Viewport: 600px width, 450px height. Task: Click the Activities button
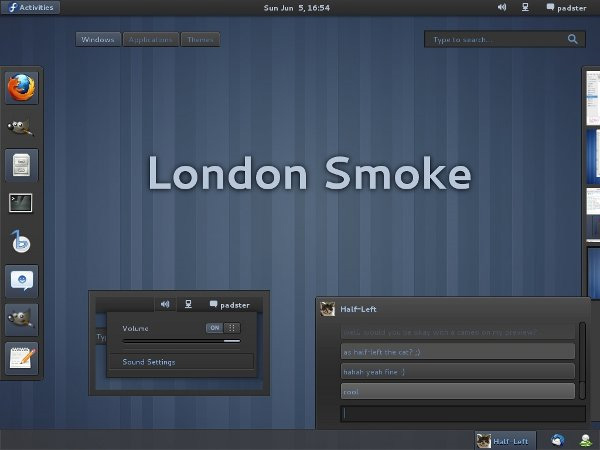click(x=31, y=7)
